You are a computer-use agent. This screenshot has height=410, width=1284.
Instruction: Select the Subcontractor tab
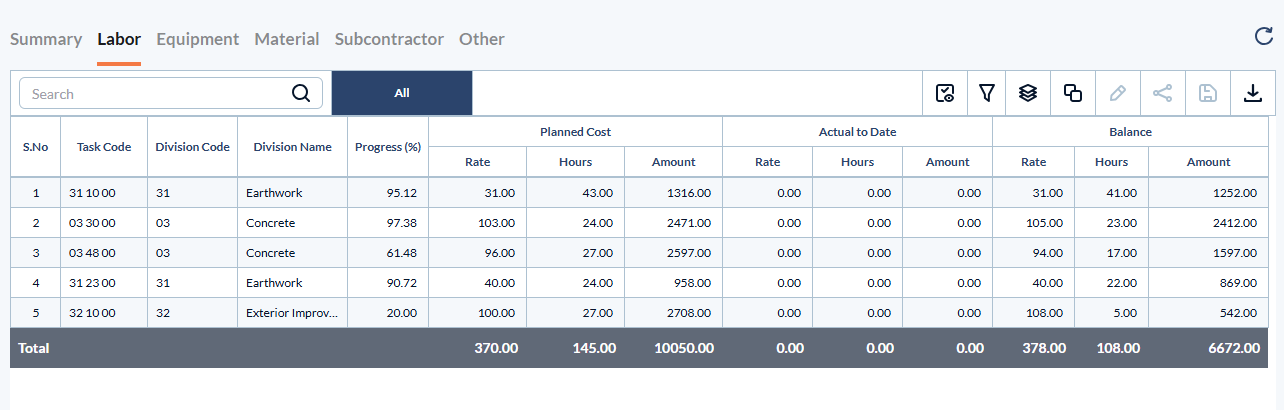click(x=389, y=40)
